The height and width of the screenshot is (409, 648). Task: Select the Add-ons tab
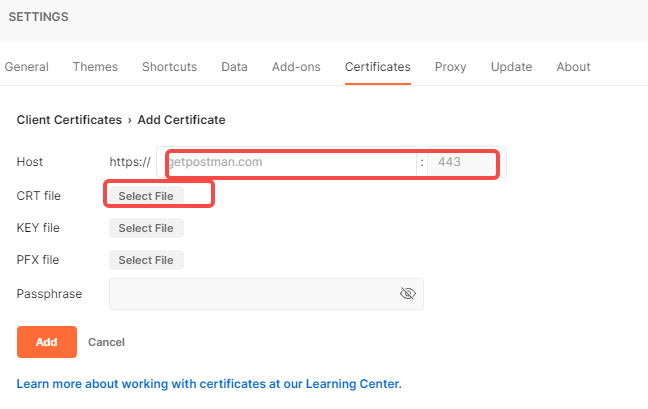point(296,67)
